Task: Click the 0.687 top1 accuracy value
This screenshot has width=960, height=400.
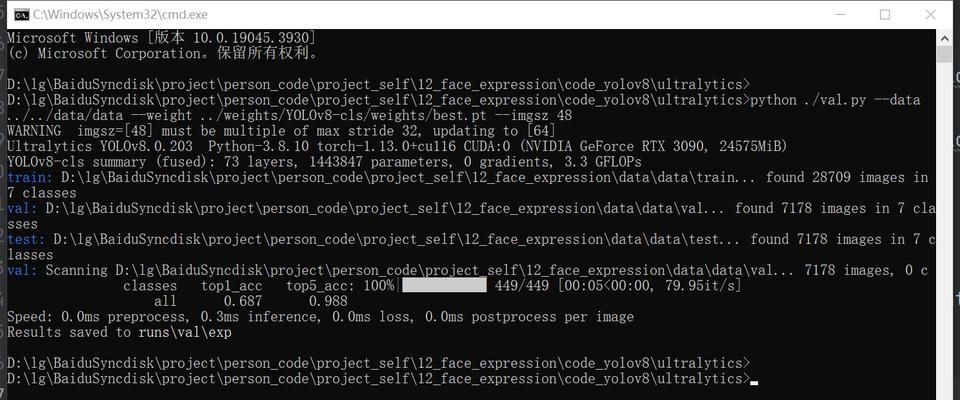Action: tap(242, 301)
